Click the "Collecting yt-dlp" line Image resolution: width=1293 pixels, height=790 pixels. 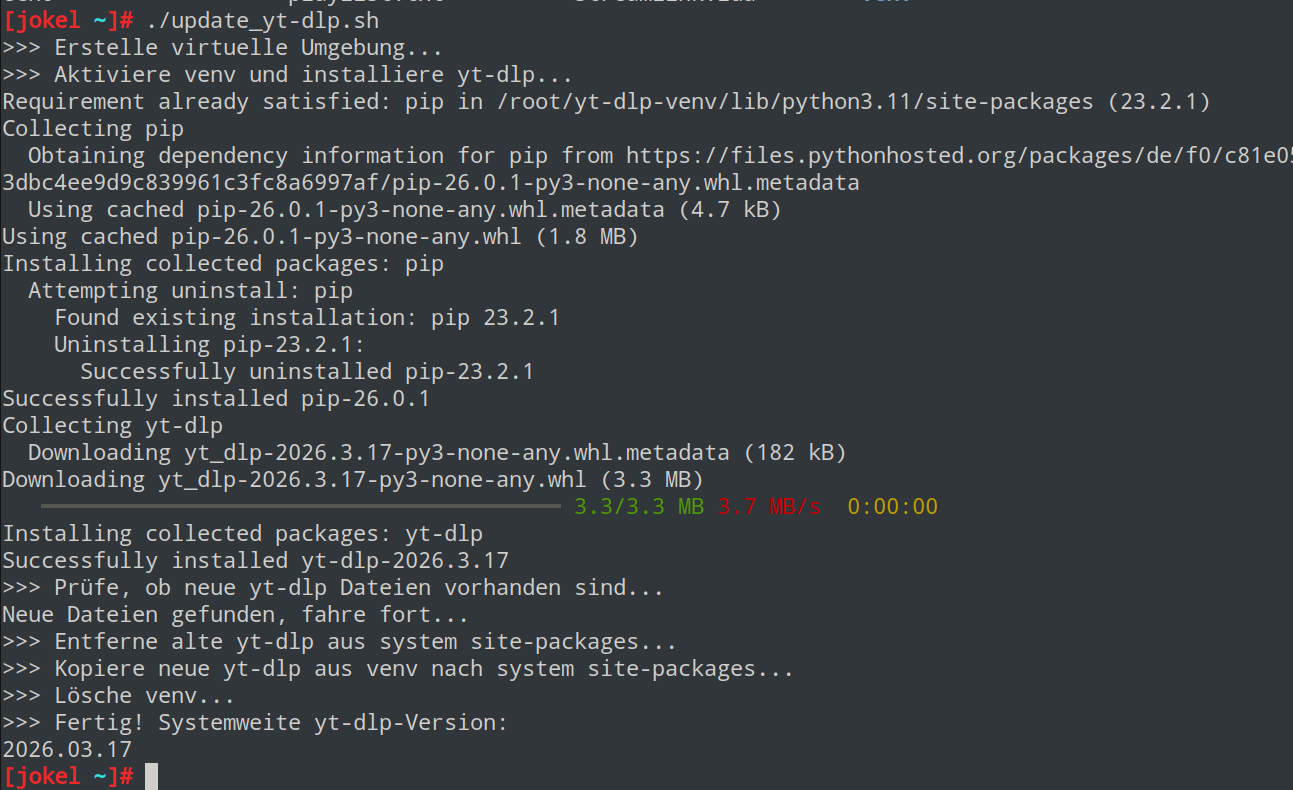click(x=112, y=426)
